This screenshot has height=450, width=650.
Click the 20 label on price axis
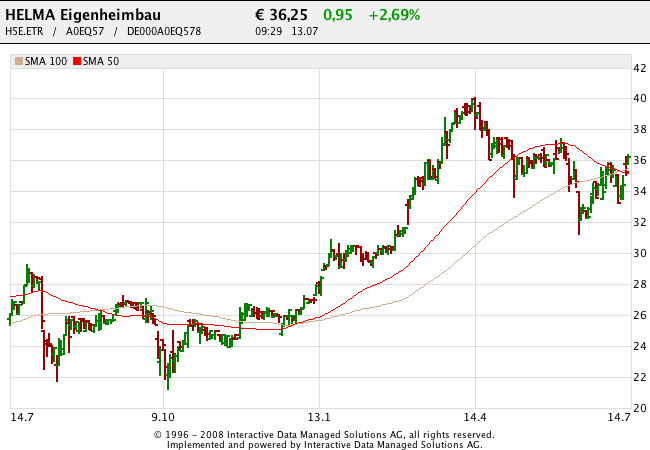pyautogui.click(x=637, y=408)
